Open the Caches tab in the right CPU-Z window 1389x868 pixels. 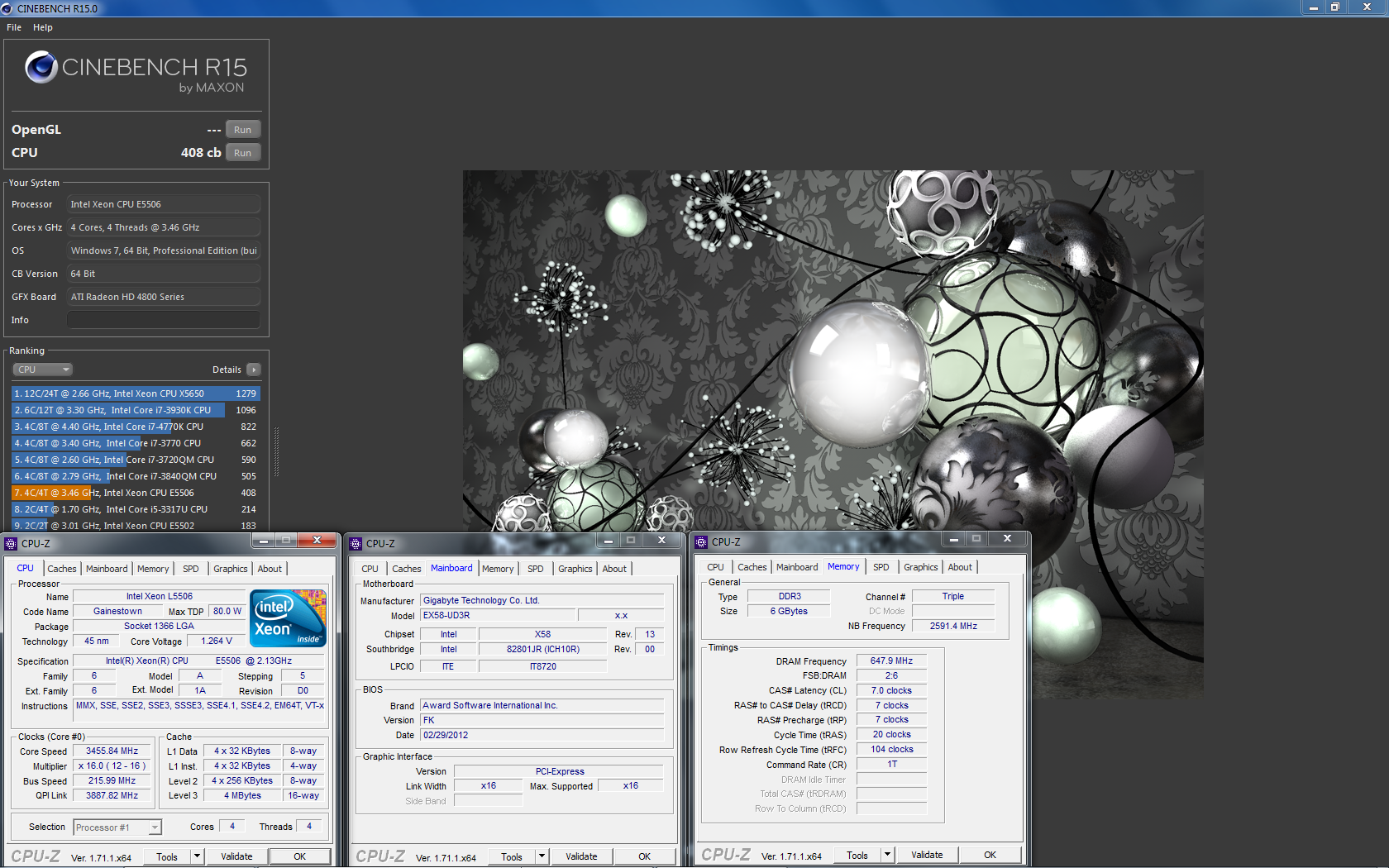point(752,567)
